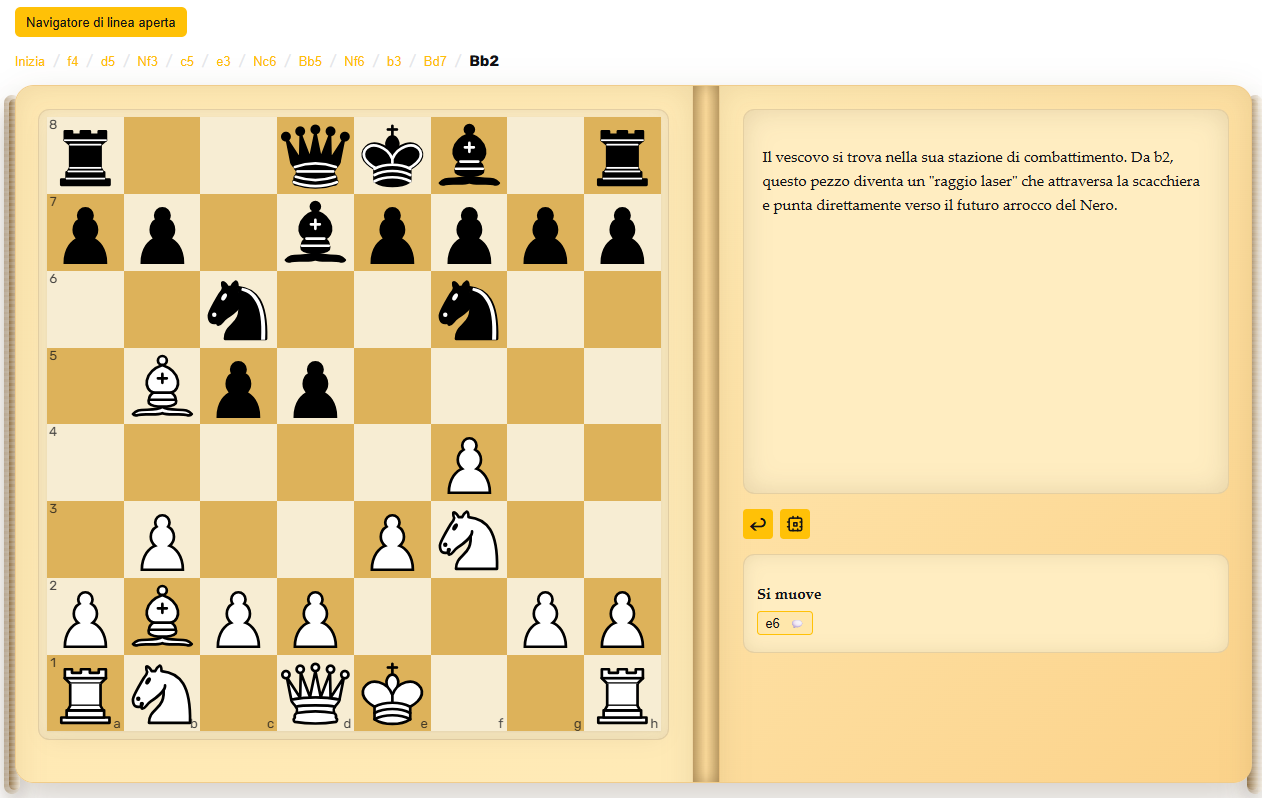Click the white bishop on b5

[x=162, y=386]
